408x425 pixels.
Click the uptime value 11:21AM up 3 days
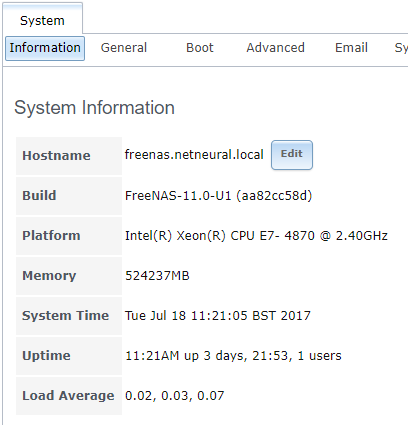[233, 356]
